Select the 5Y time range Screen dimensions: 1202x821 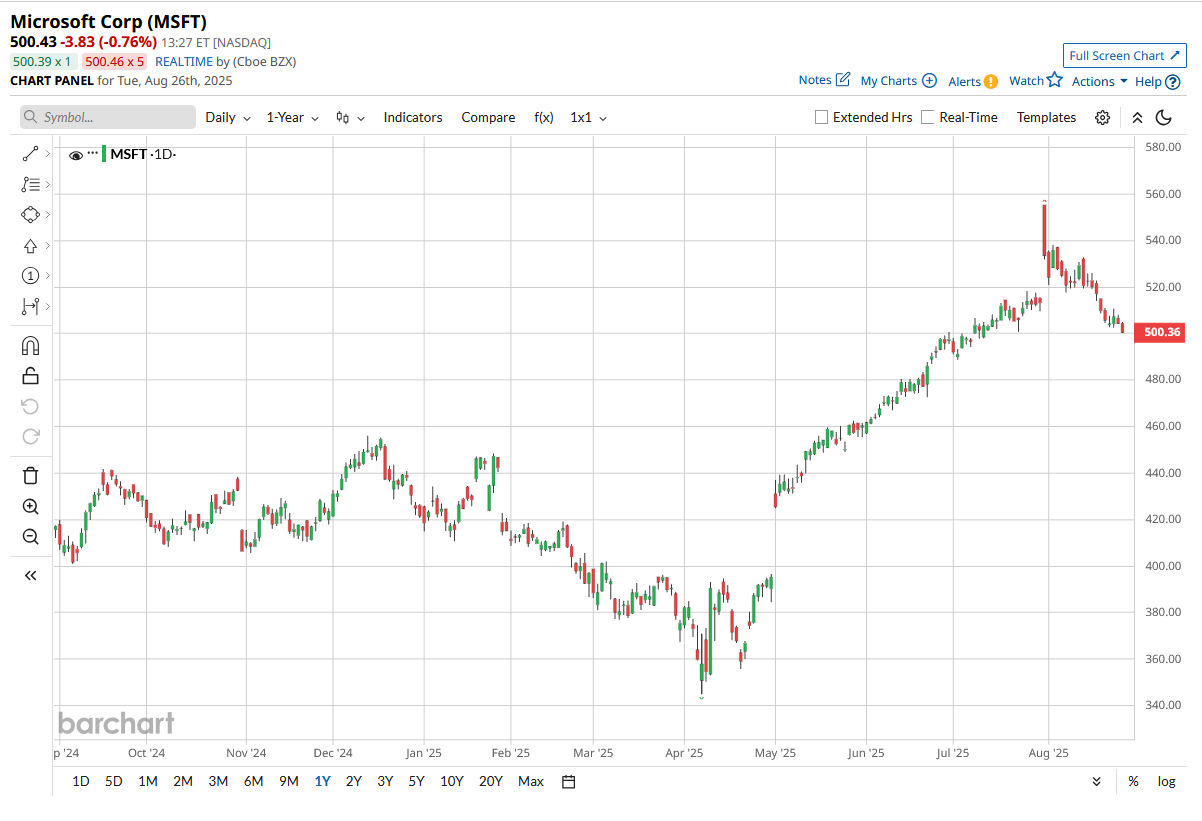(x=416, y=781)
